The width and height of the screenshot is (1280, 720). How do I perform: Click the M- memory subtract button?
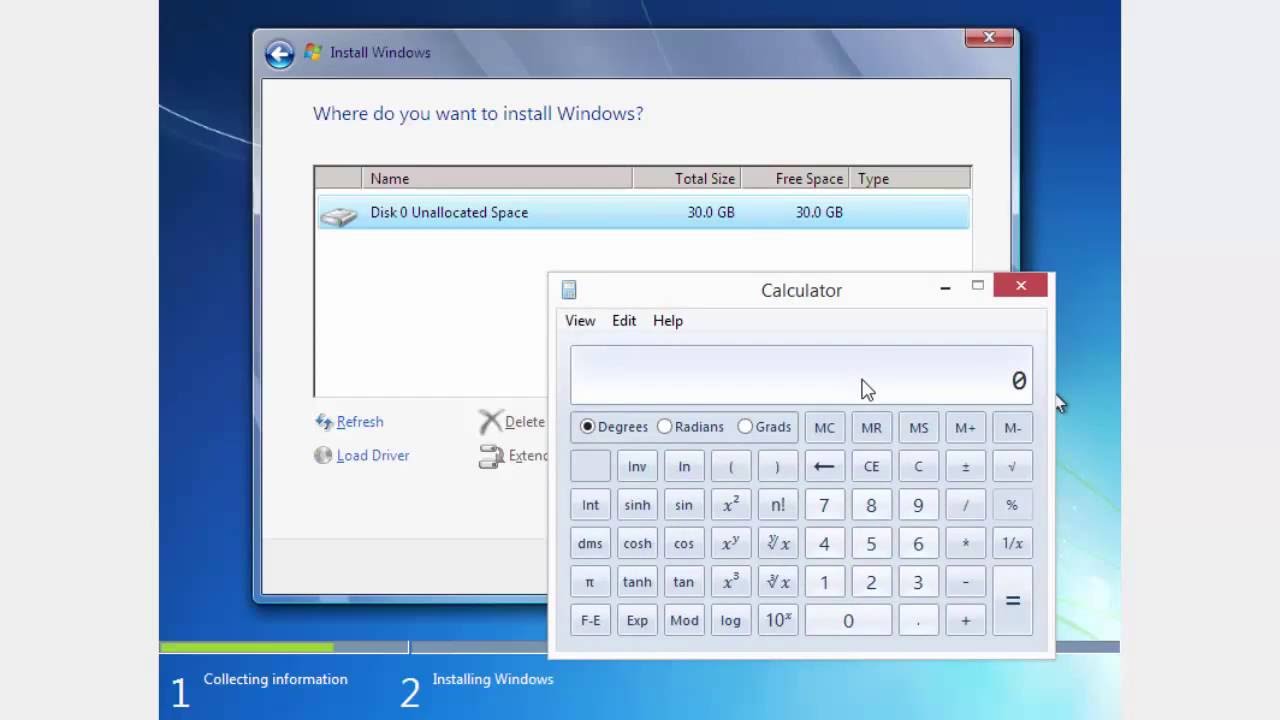(1012, 428)
